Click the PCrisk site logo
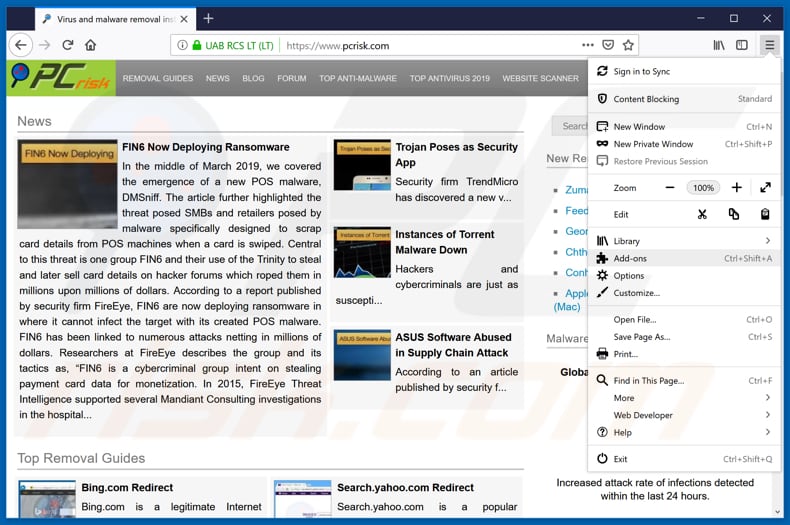The width and height of the screenshot is (790, 525). pos(61,78)
